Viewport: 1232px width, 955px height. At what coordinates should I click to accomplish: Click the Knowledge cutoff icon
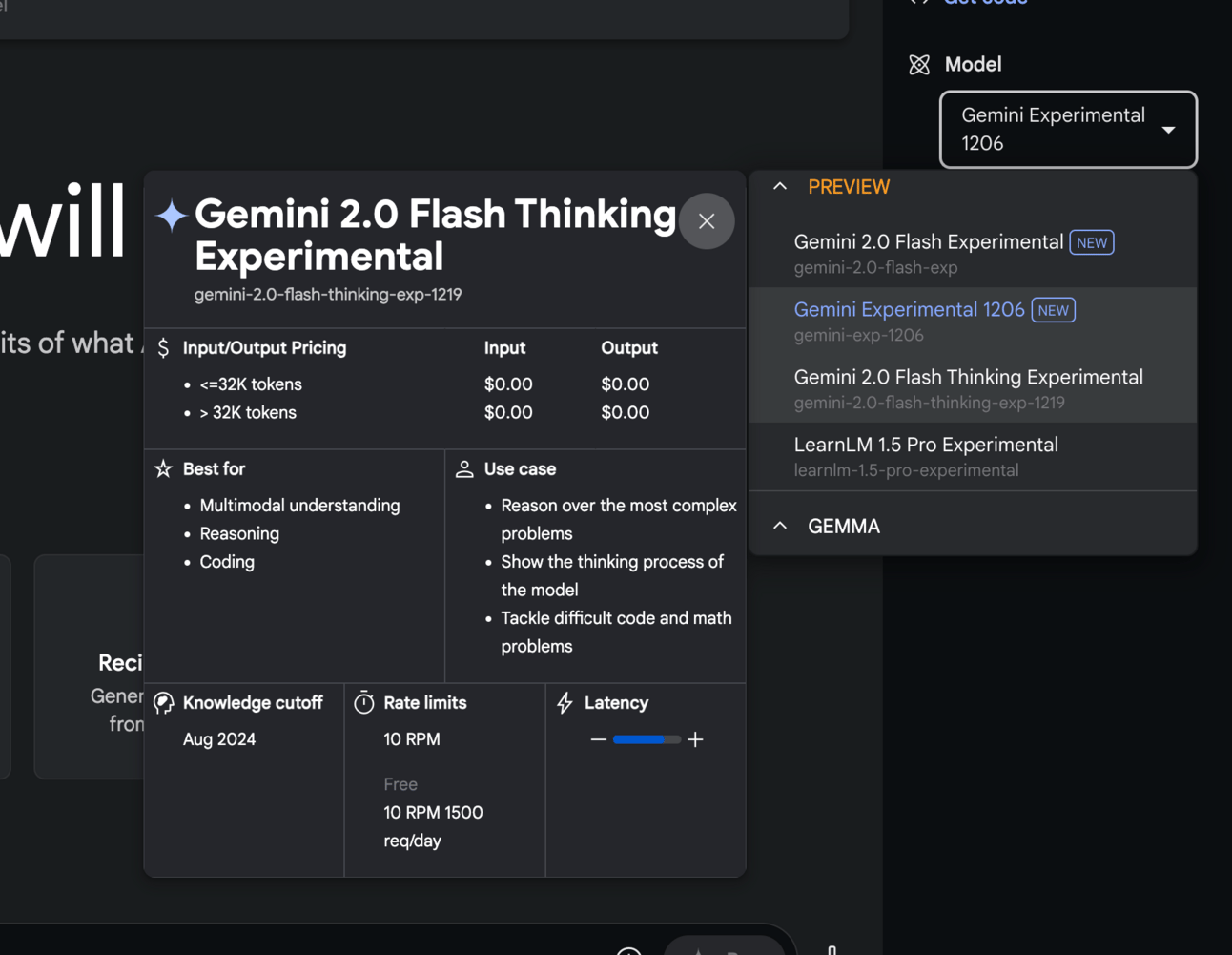(164, 703)
